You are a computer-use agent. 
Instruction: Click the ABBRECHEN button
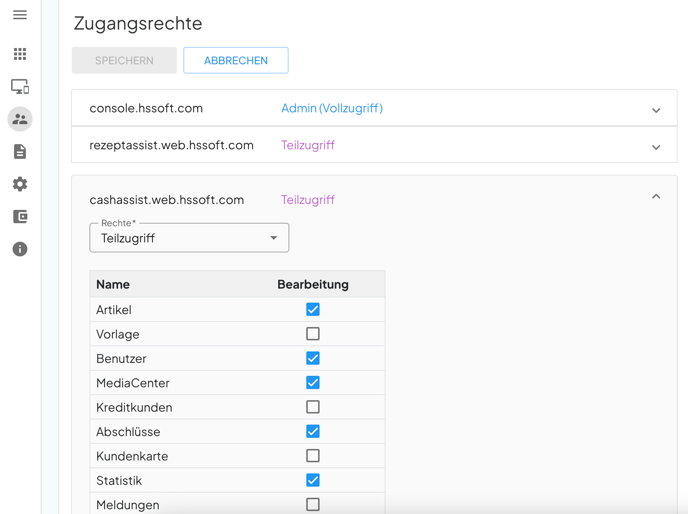236,60
